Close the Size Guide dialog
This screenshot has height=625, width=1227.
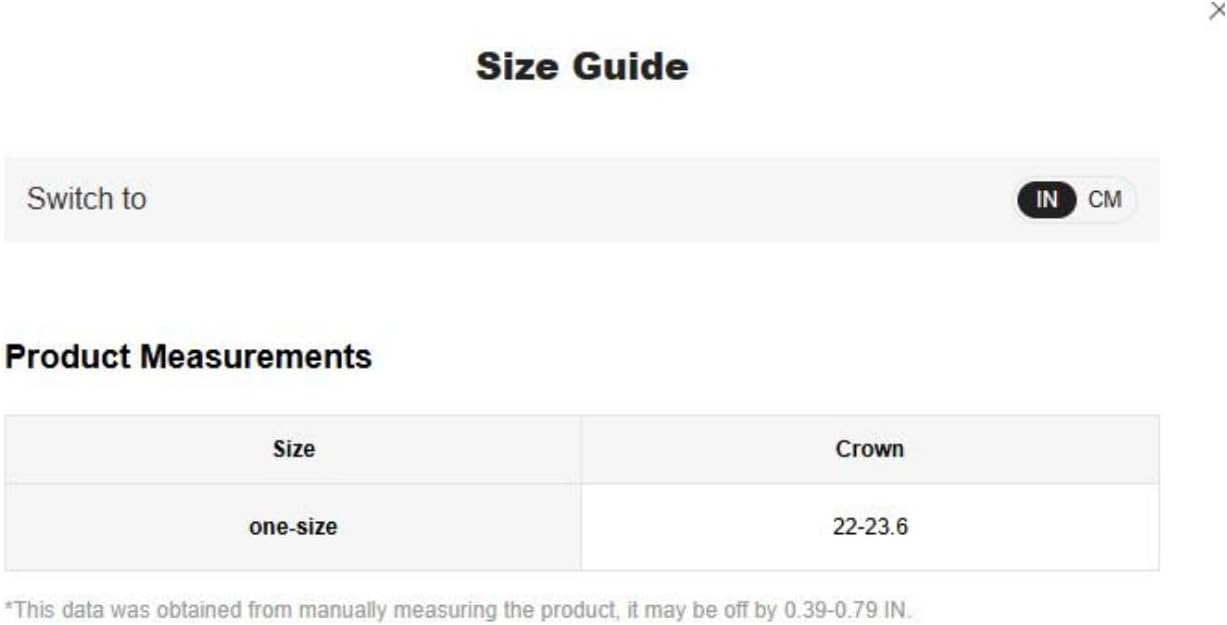click(x=1217, y=11)
